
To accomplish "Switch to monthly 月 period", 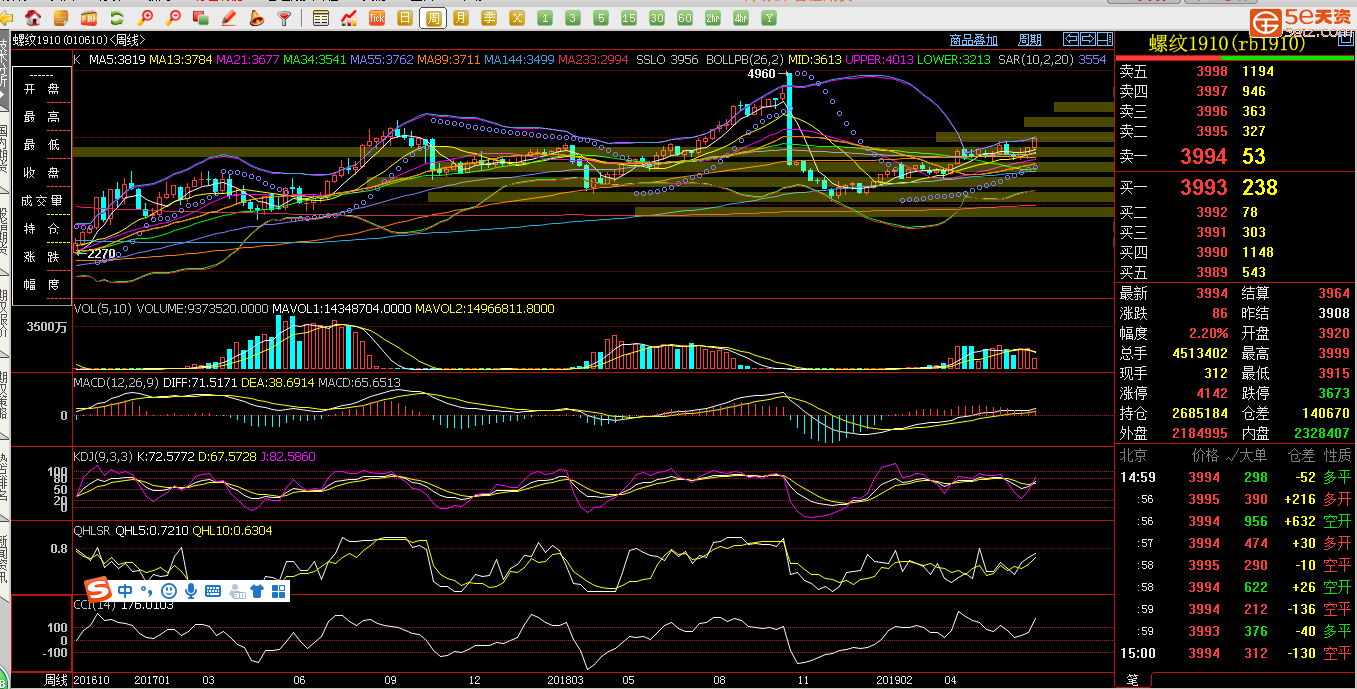I will 461,18.
